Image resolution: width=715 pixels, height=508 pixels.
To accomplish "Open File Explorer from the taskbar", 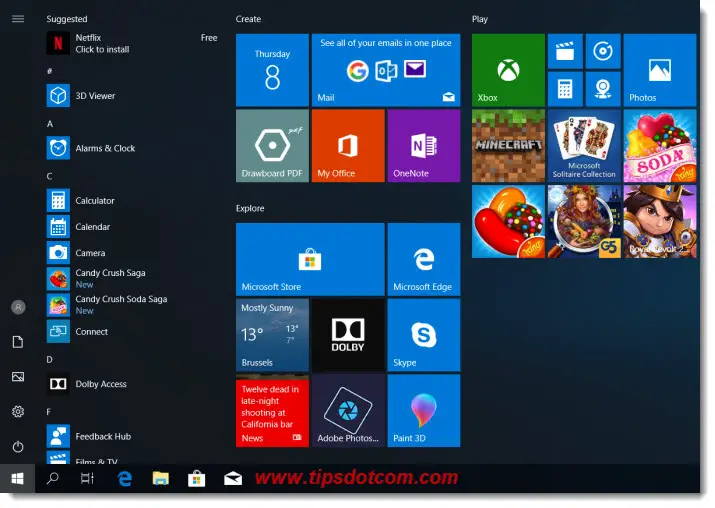I will click(161, 478).
